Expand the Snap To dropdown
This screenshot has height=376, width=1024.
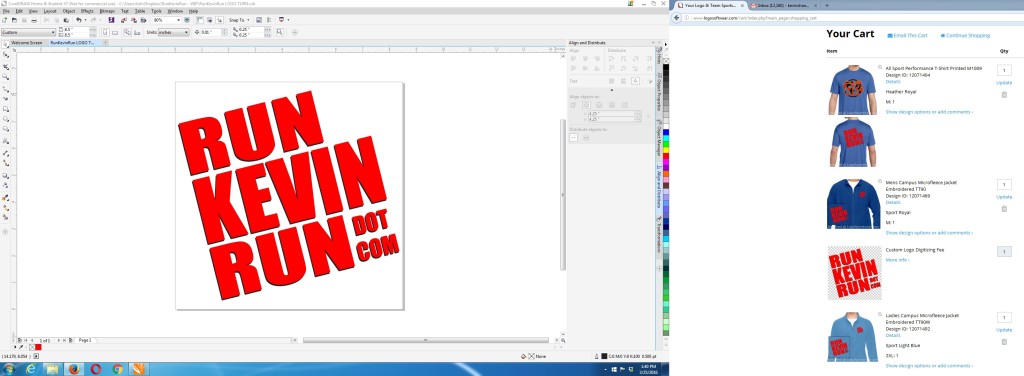coord(239,20)
